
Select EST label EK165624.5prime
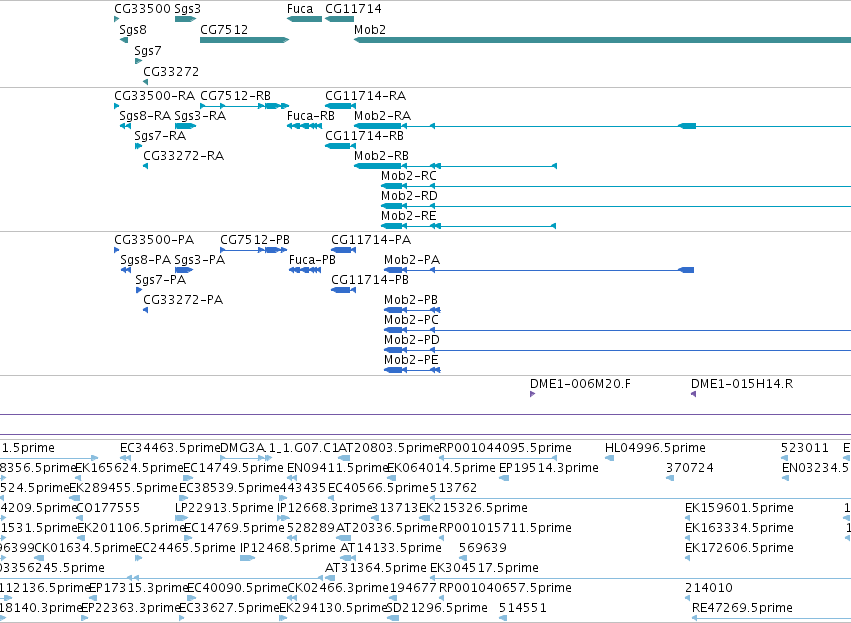click(x=129, y=468)
